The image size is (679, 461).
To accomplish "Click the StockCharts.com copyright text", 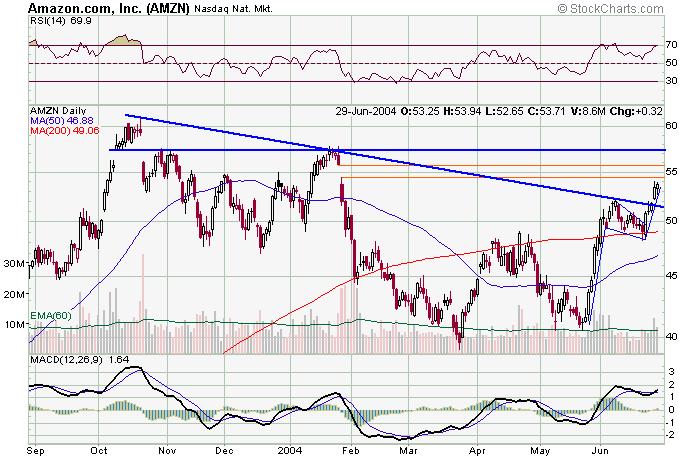I will click(x=611, y=8).
